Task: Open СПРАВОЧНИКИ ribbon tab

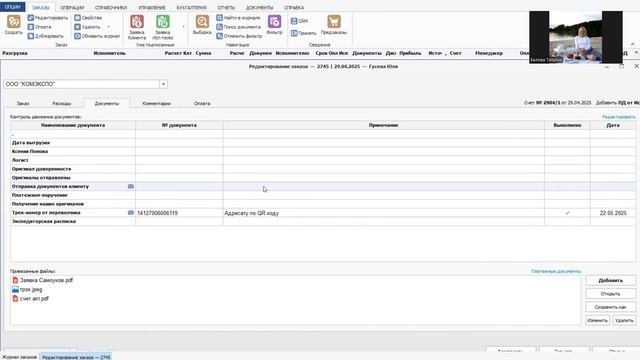Action: click(x=111, y=8)
